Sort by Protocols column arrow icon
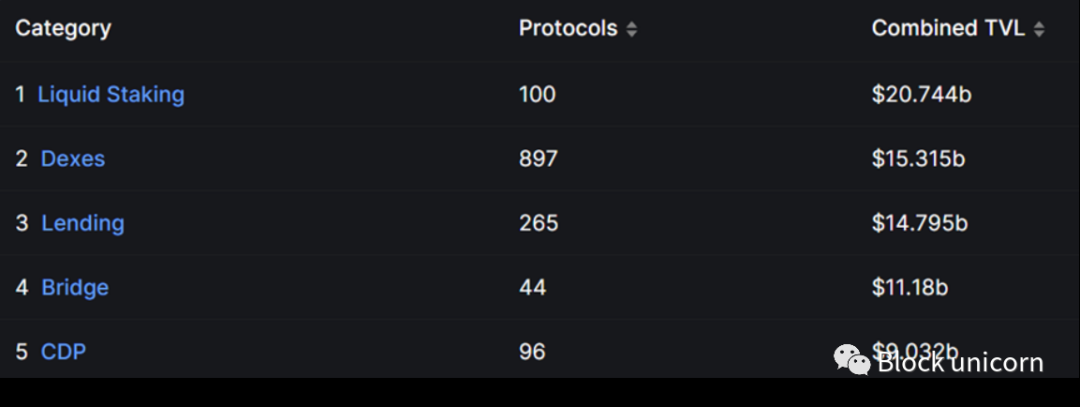This screenshot has height=407, width=1080. point(632,29)
